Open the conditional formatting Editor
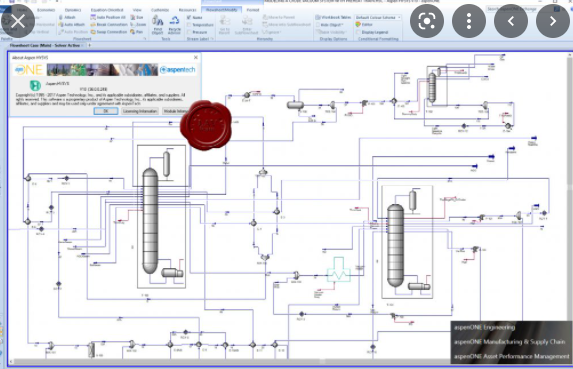The height and width of the screenshot is (369, 573). pyautogui.click(x=364, y=24)
